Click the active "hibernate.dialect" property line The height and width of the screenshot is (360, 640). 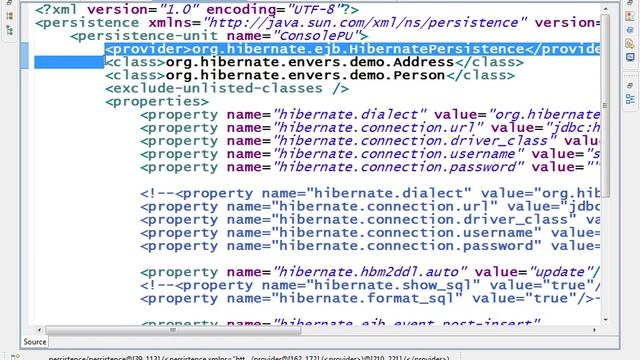370,114
